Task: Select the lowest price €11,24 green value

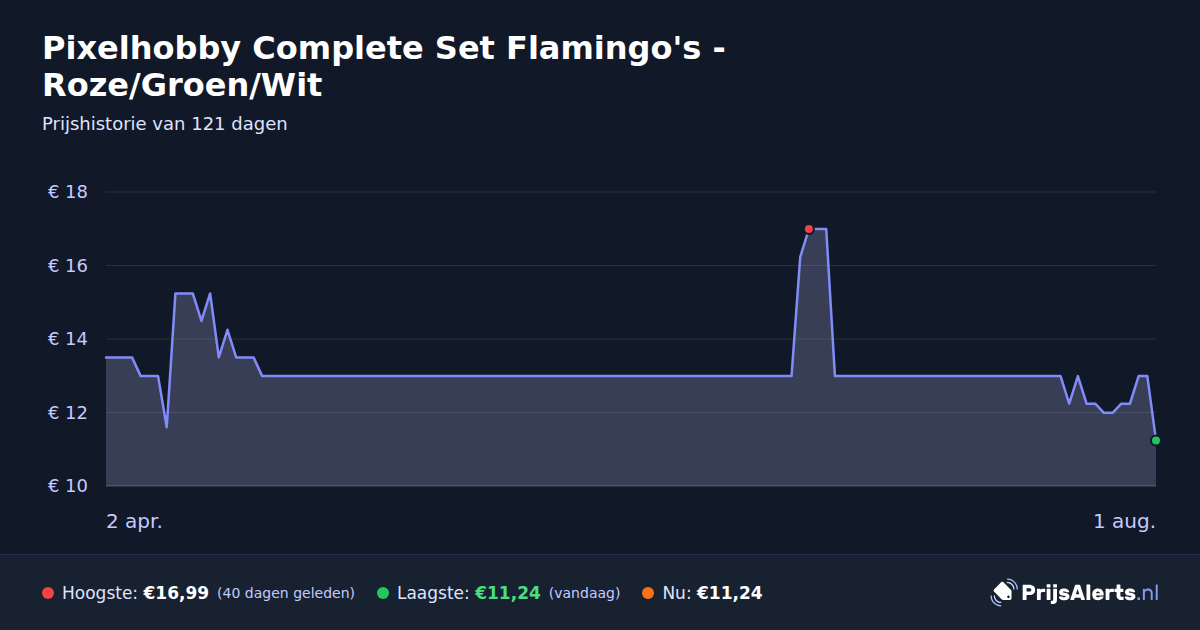Action: [x=507, y=593]
